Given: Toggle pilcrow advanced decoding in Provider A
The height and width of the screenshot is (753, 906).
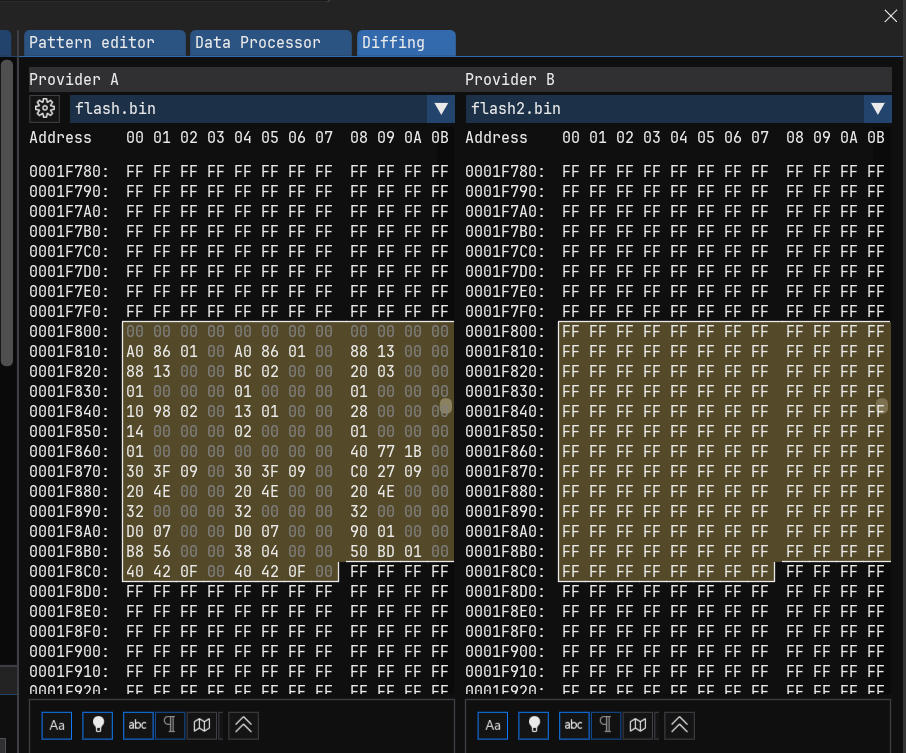Looking at the screenshot, I should click(x=170, y=725).
